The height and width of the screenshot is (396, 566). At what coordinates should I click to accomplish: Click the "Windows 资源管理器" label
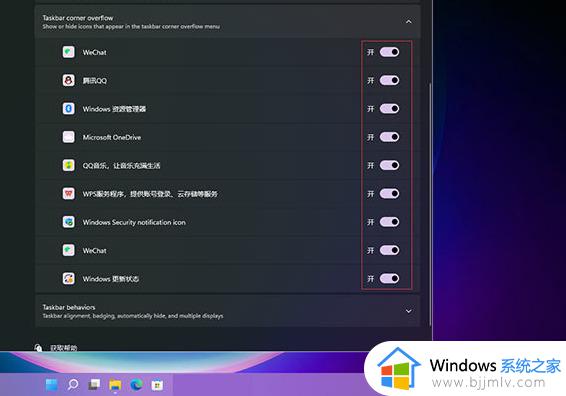click(114, 109)
